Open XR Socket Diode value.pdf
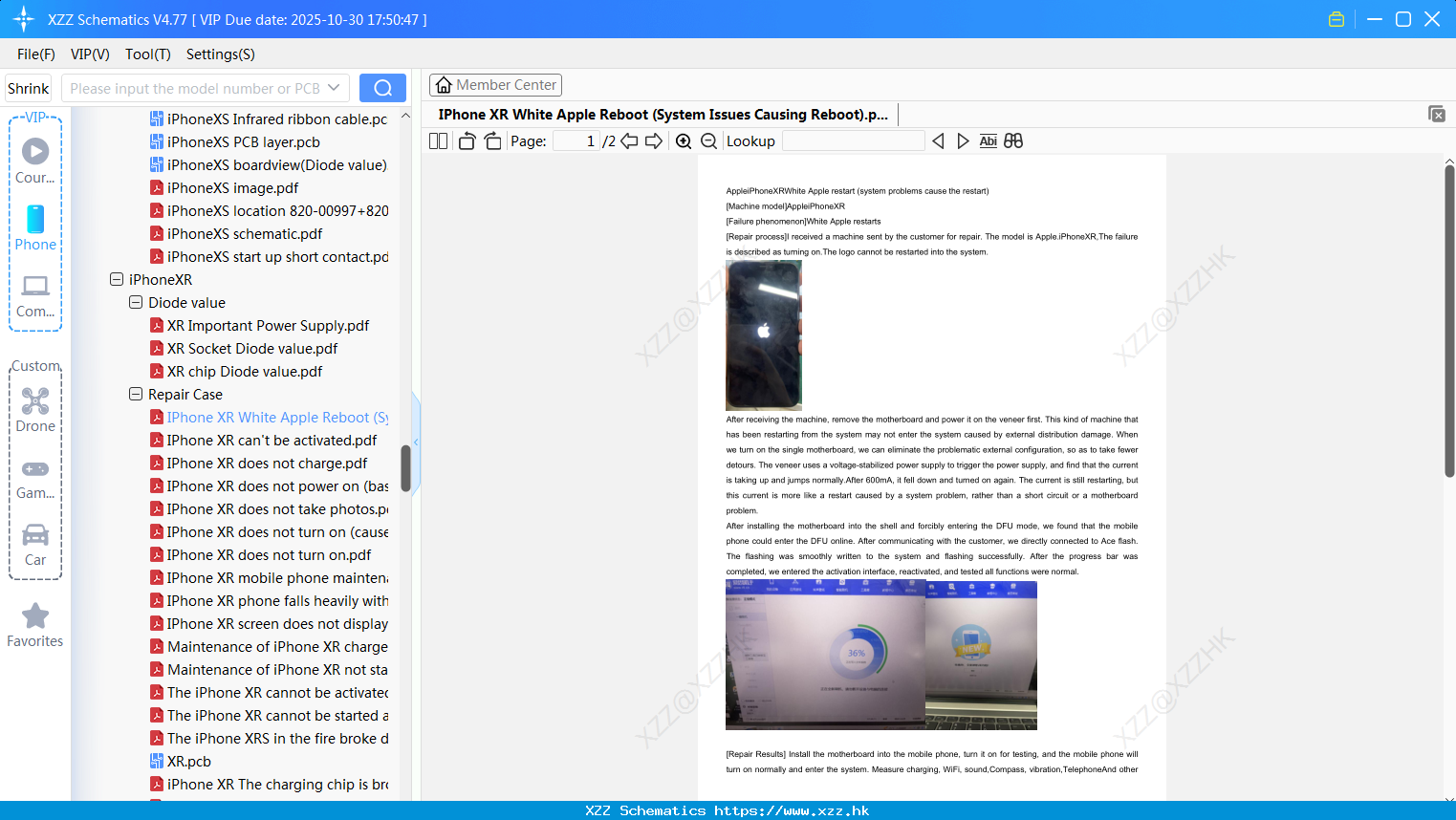This screenshot has width=1456, height=820. pos(244,349)
